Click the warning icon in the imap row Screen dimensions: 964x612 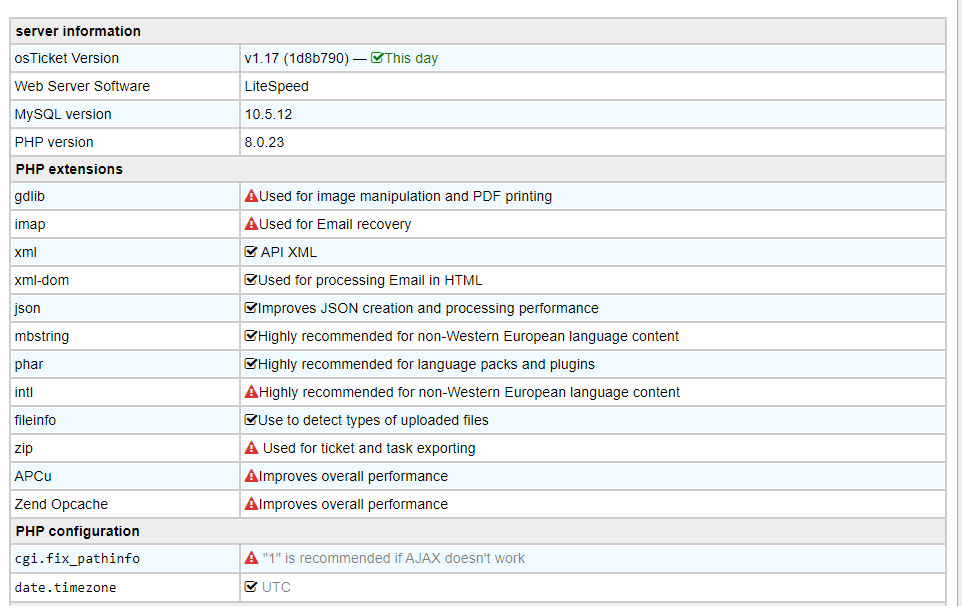251,224
